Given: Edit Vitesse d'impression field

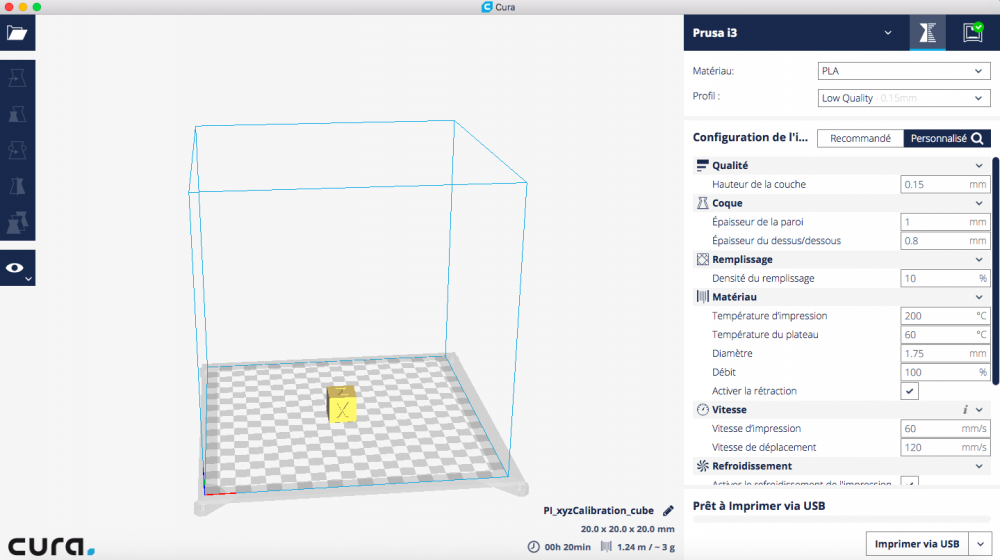Looking at the screenshot, I should pos(945,429).
